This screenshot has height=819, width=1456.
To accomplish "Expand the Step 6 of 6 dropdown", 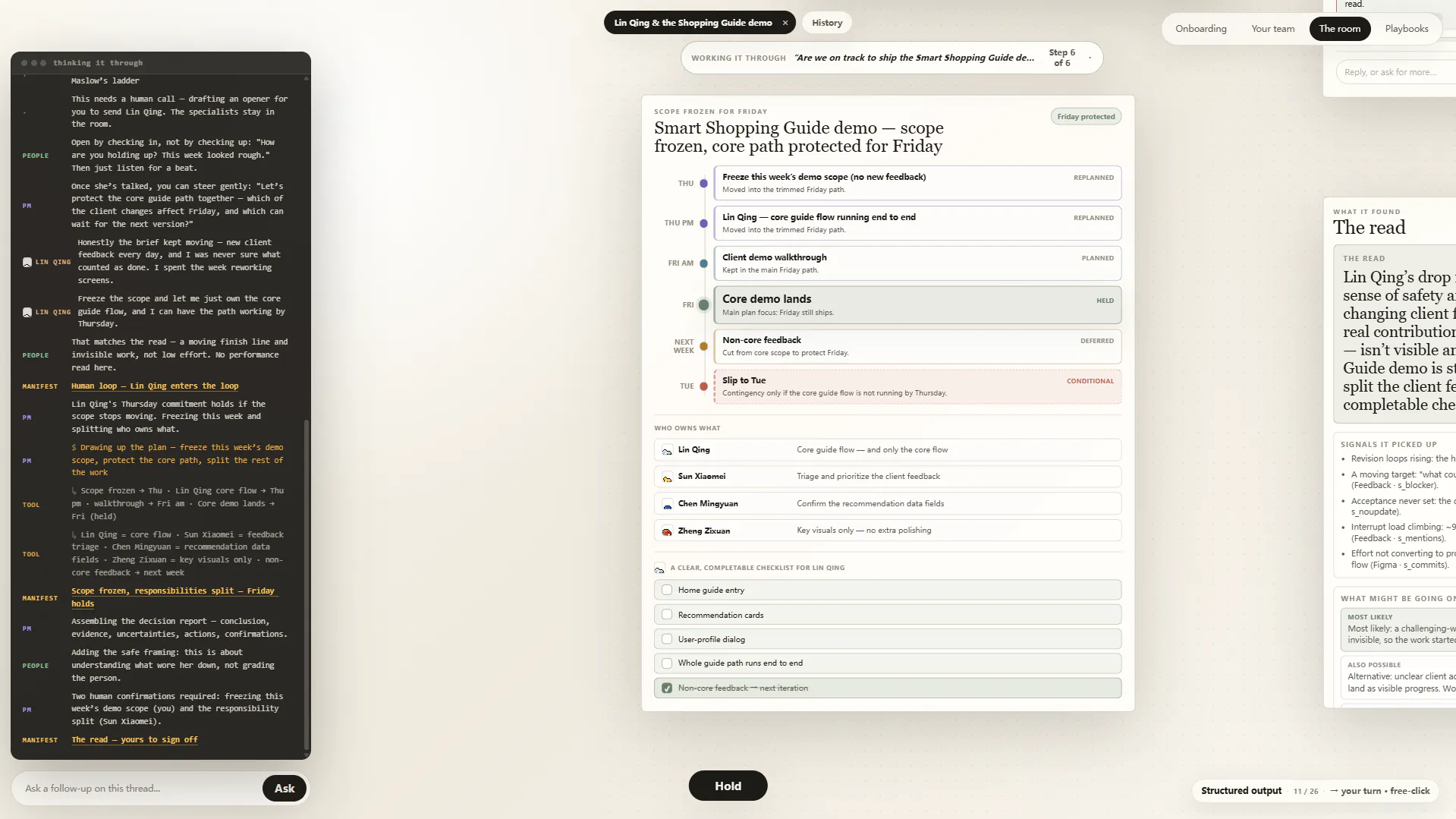I will click(x=1090, y=58).
